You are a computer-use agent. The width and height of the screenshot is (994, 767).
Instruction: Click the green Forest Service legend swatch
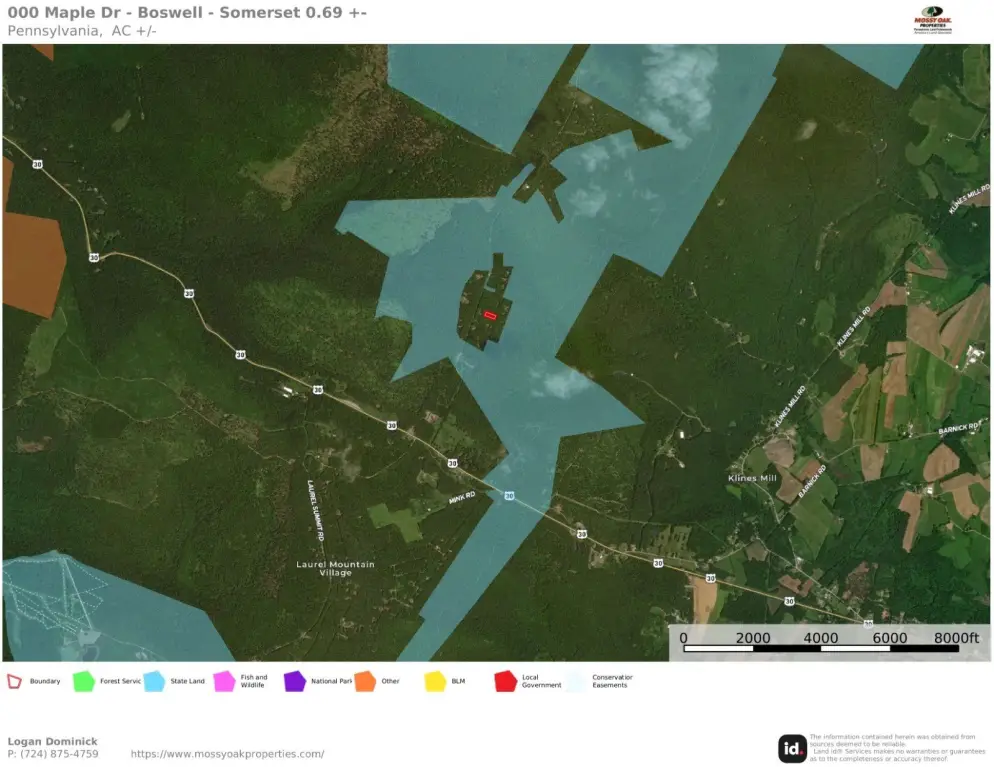pyautogui.click(x=84, y=682)
